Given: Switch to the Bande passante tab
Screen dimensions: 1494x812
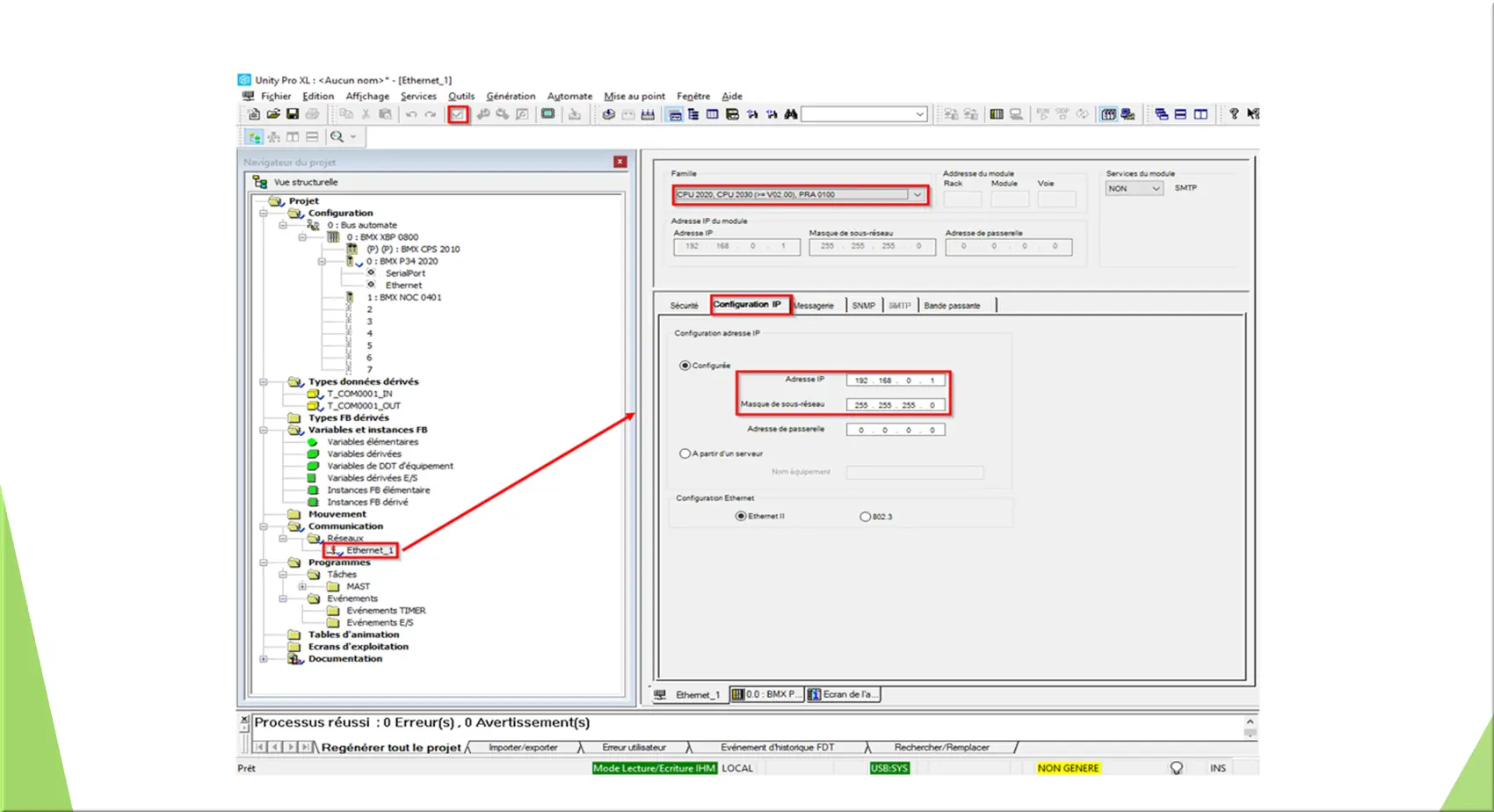Looking at the screenshot, I should pos(953,306).
